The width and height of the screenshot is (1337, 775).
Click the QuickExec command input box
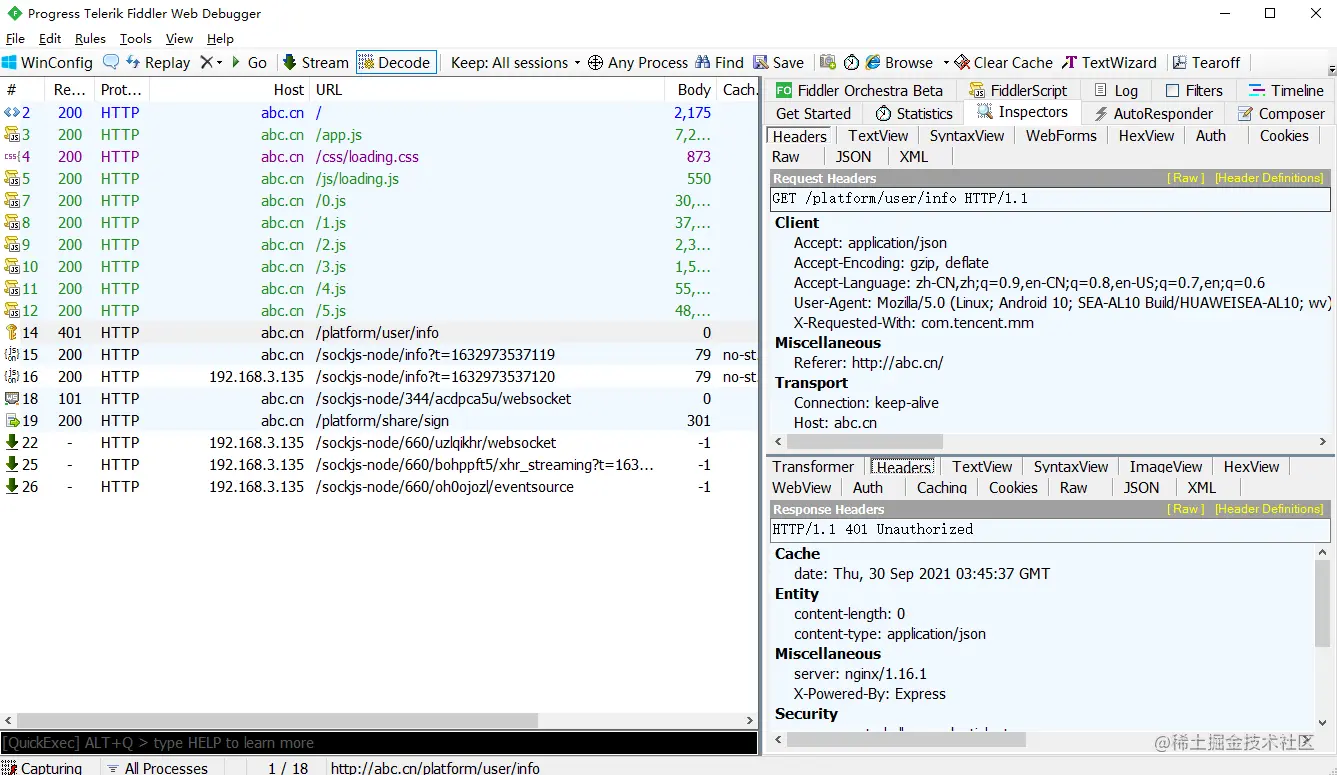coord(378,743)
